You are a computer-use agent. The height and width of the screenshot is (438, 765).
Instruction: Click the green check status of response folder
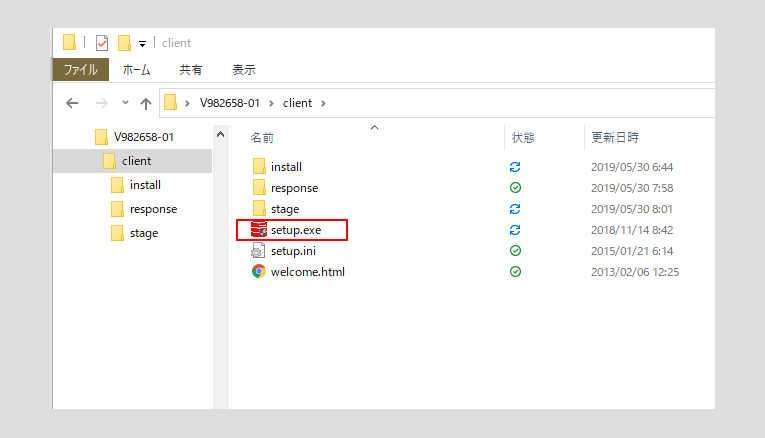(x=515, y=188)
